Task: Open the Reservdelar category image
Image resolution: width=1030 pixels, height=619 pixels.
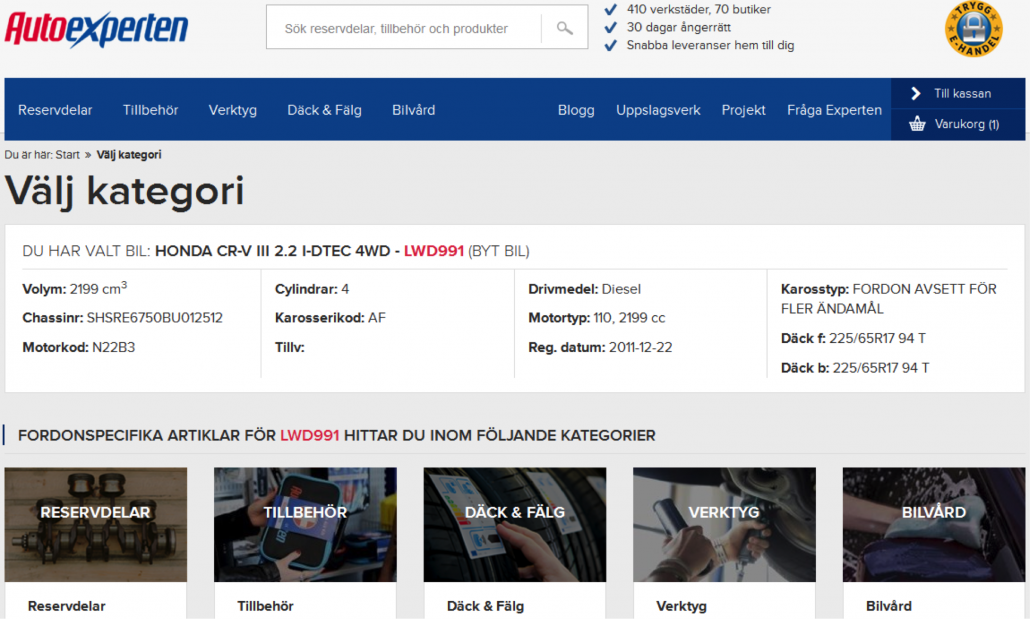Action: click(x=96, y=524)
